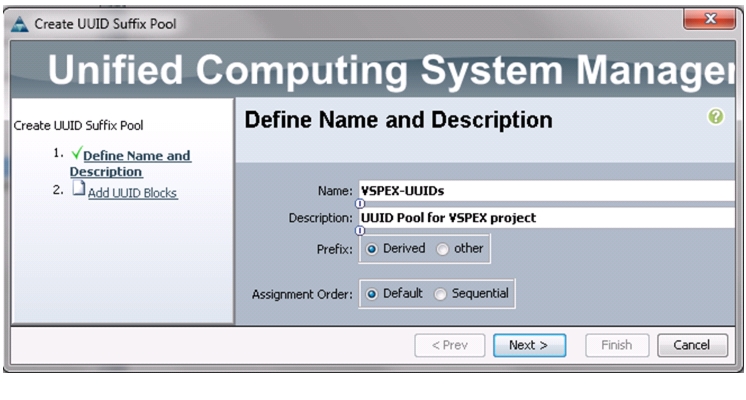Screen dimensions: 746x400
Task: Close the Create UUID Suffix Pool dialog
Action: click(x=710, y=19)
